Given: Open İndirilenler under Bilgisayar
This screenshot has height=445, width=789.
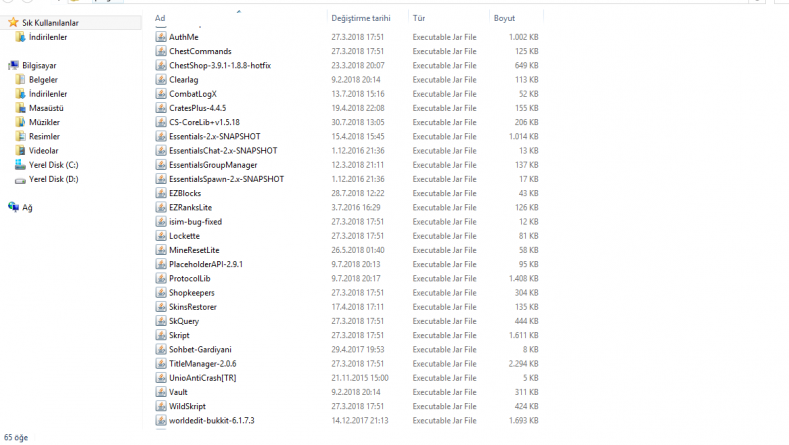Looking at the screenshot, I should pyautogui.click(x=48, y=94).
